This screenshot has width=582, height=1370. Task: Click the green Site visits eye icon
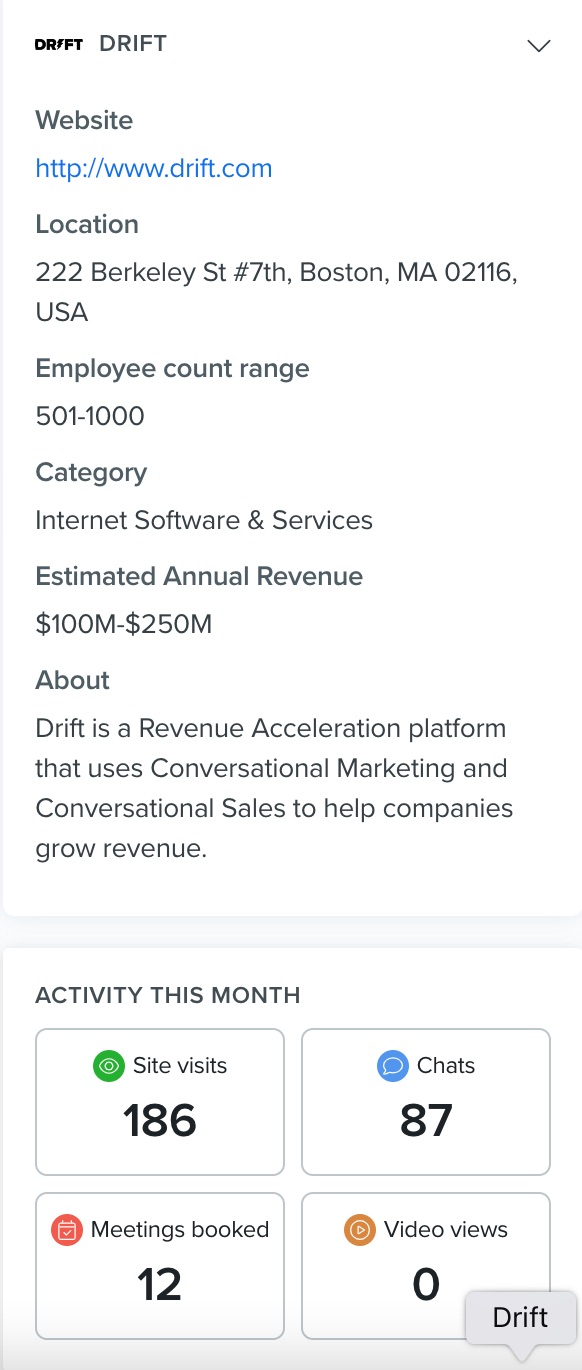click(108, 1066)
